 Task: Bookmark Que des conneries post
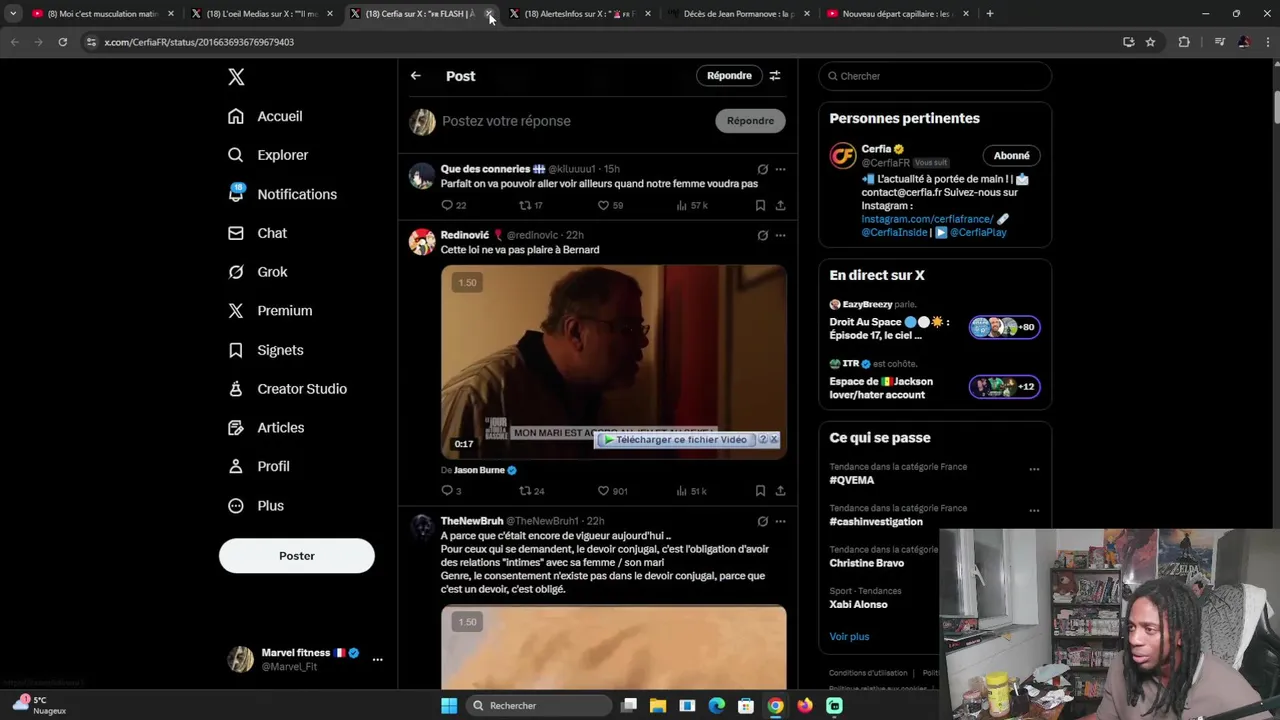pos(760,205)
